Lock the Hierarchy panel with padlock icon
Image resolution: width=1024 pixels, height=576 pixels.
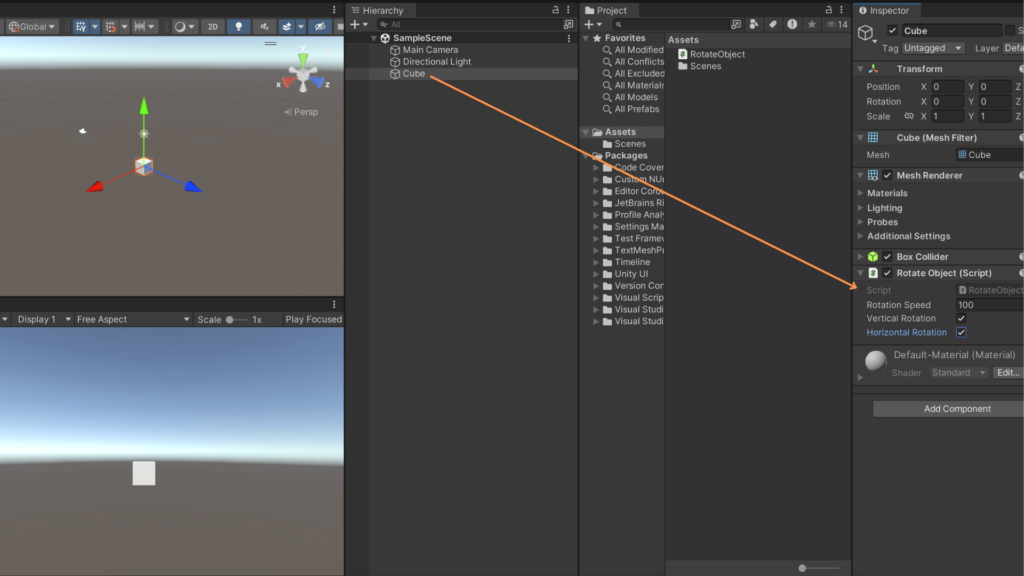coord(555,10)
